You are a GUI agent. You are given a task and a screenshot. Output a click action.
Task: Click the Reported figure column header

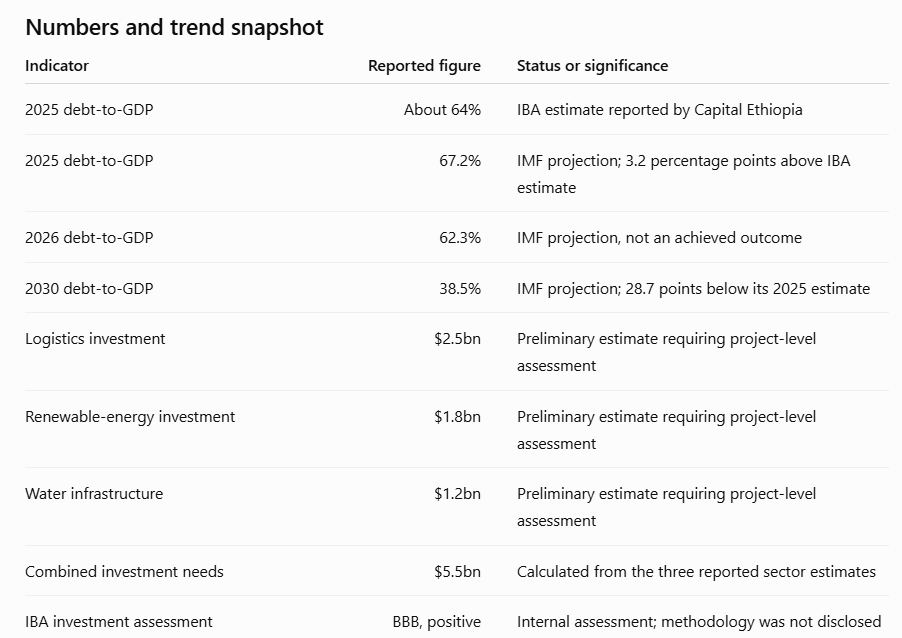point(425,66)
